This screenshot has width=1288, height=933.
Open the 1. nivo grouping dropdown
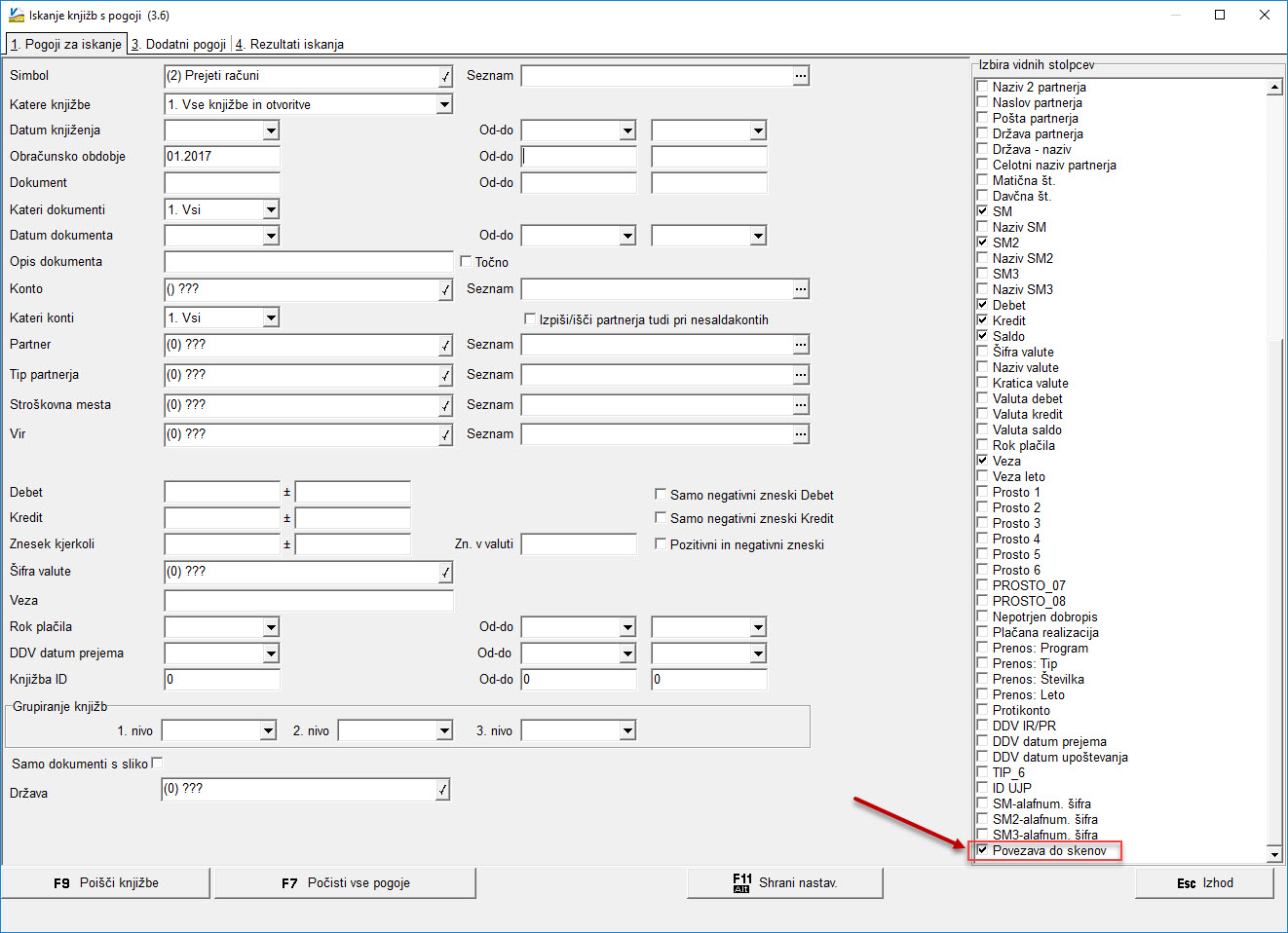268,730
